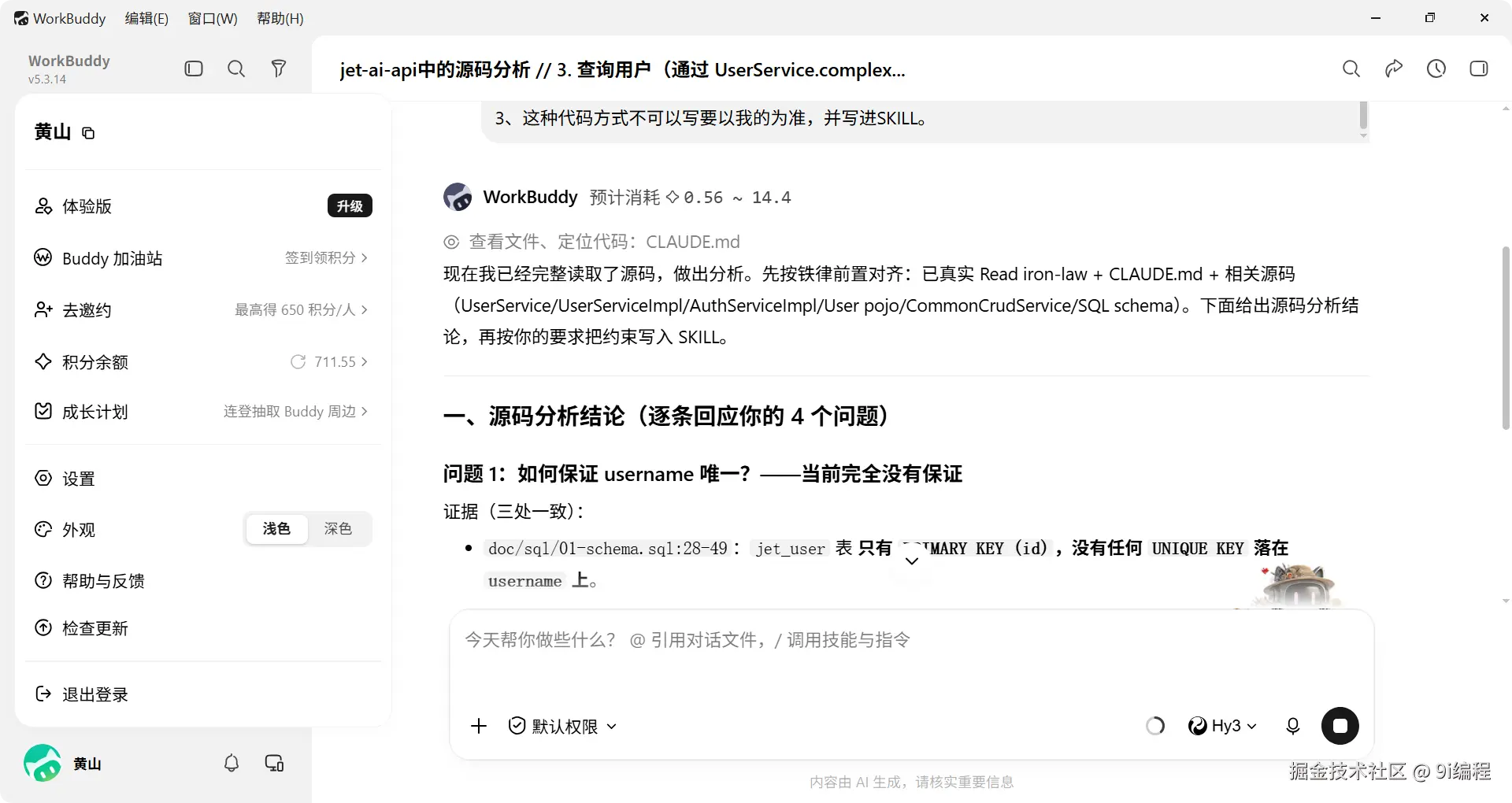Open the 编辑(E) menu
The width and height of the screenshot is (1512, 803).
click(146, 18)
